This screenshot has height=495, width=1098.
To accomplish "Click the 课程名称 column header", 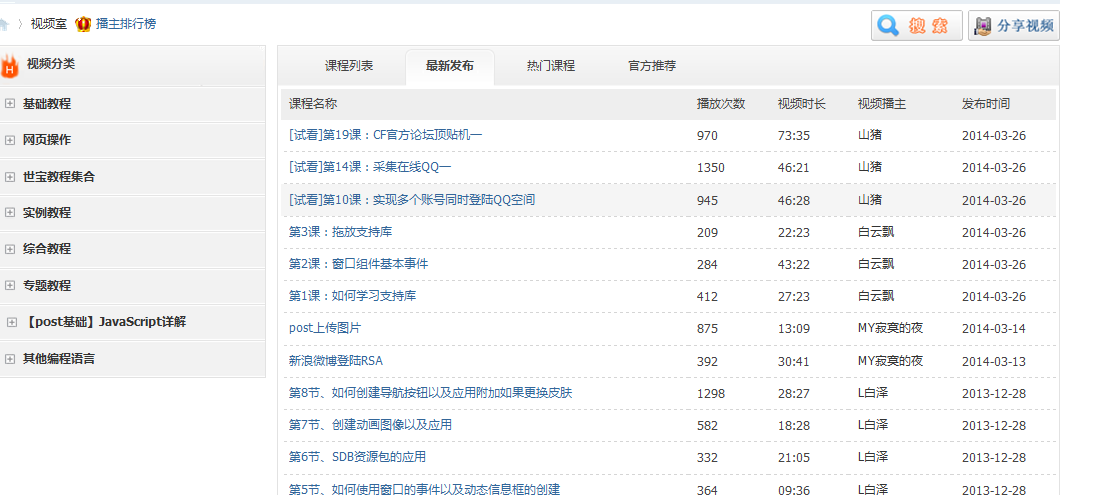I will (x=313, y=104).
